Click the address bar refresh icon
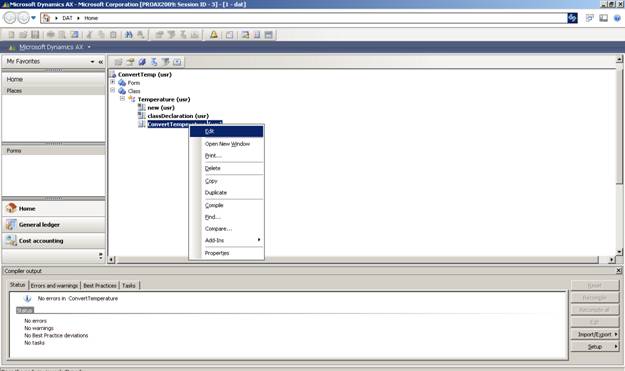Image resolution: width=625 pixels, height=371 pixels. point(572,18)
